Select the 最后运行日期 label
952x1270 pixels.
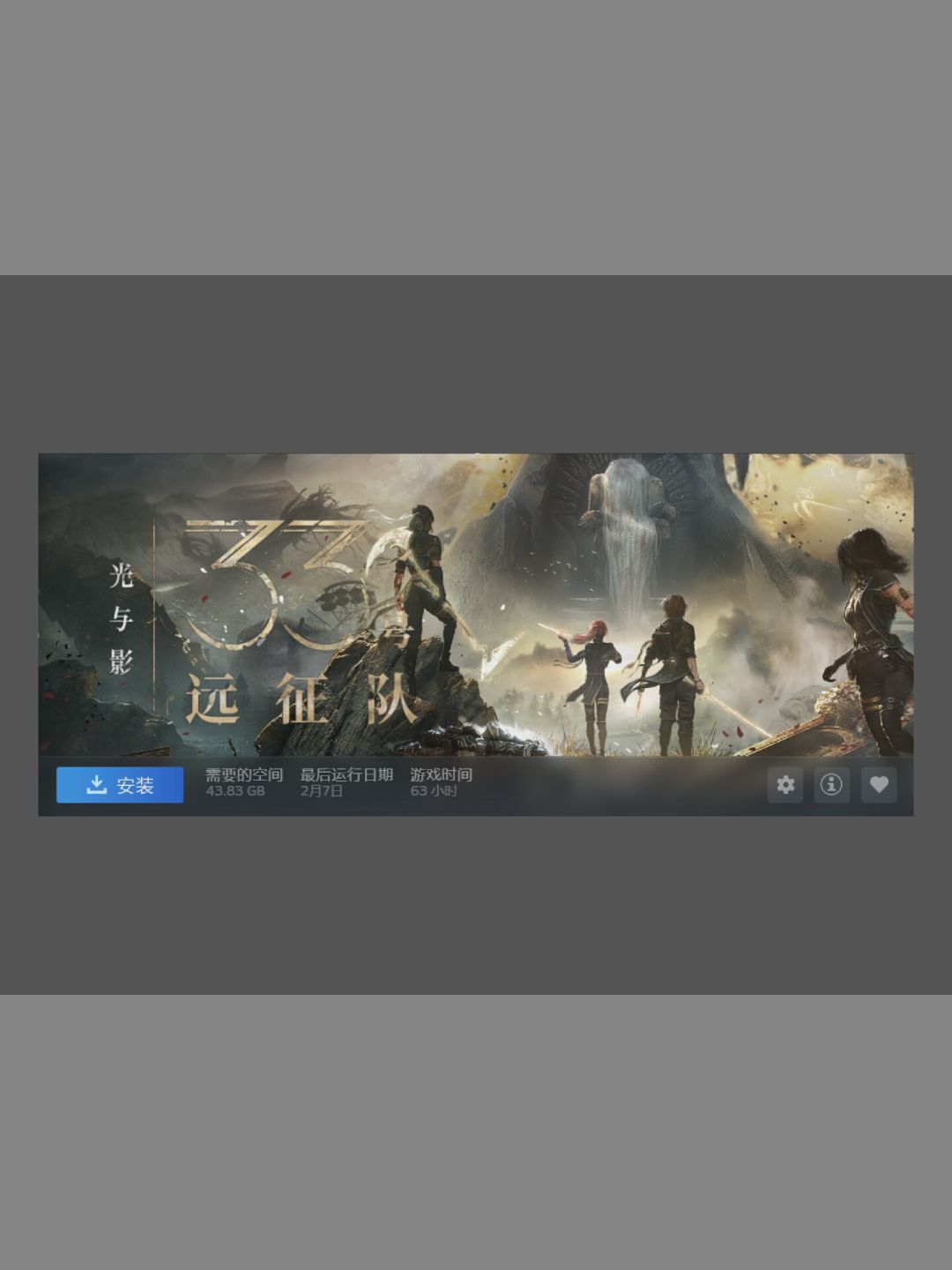(x=346, y=775)
